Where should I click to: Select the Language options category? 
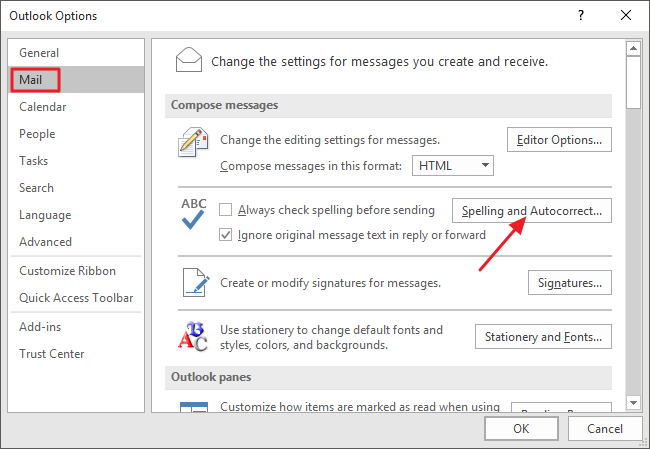pos(76,215)
